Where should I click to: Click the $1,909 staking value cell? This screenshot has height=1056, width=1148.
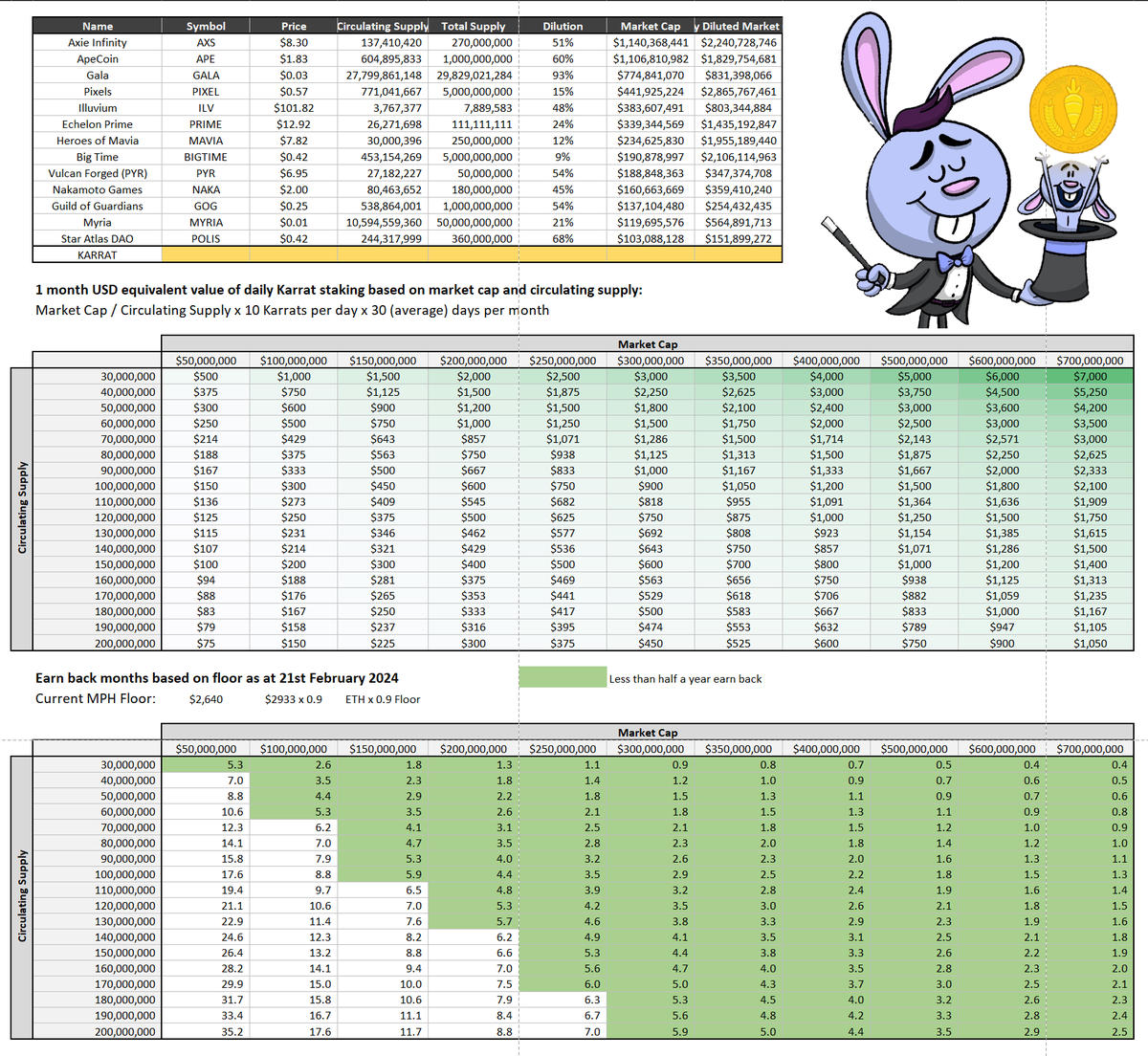(x=1090, y=501)
